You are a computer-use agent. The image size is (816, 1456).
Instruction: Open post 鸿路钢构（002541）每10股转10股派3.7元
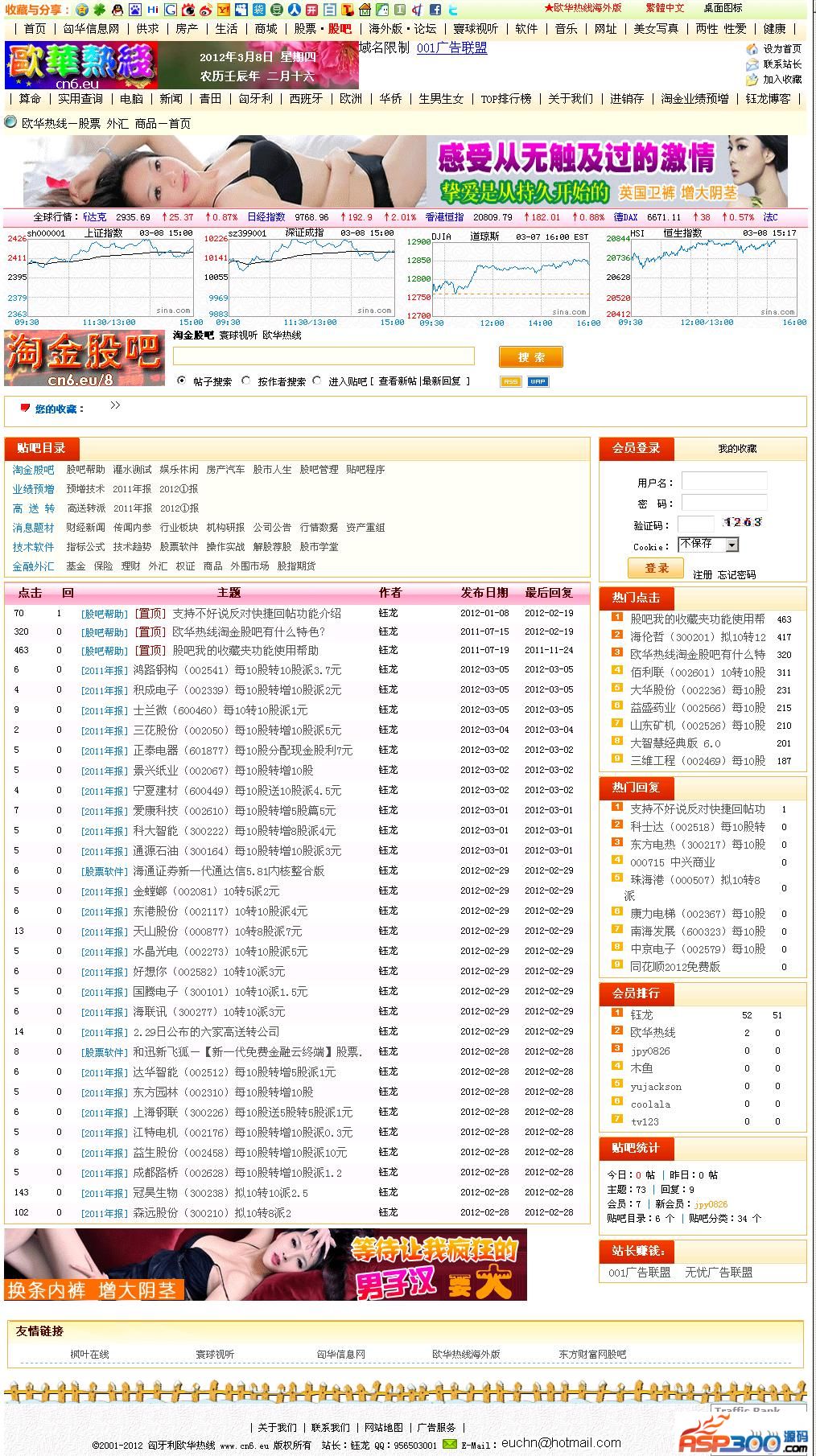click(x=237, y=670)
